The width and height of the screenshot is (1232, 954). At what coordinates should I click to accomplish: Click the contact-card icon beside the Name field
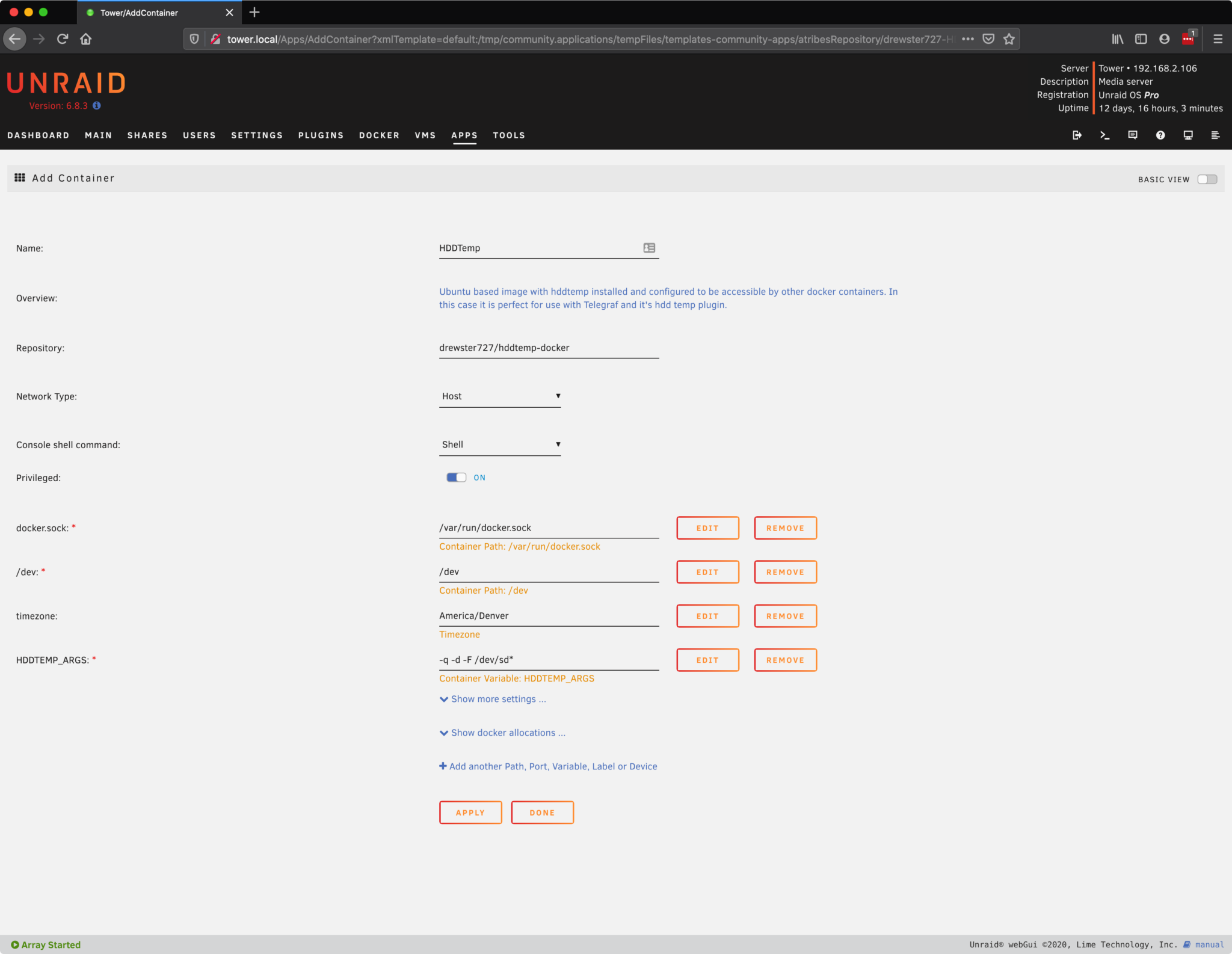[x=650, y=247]
